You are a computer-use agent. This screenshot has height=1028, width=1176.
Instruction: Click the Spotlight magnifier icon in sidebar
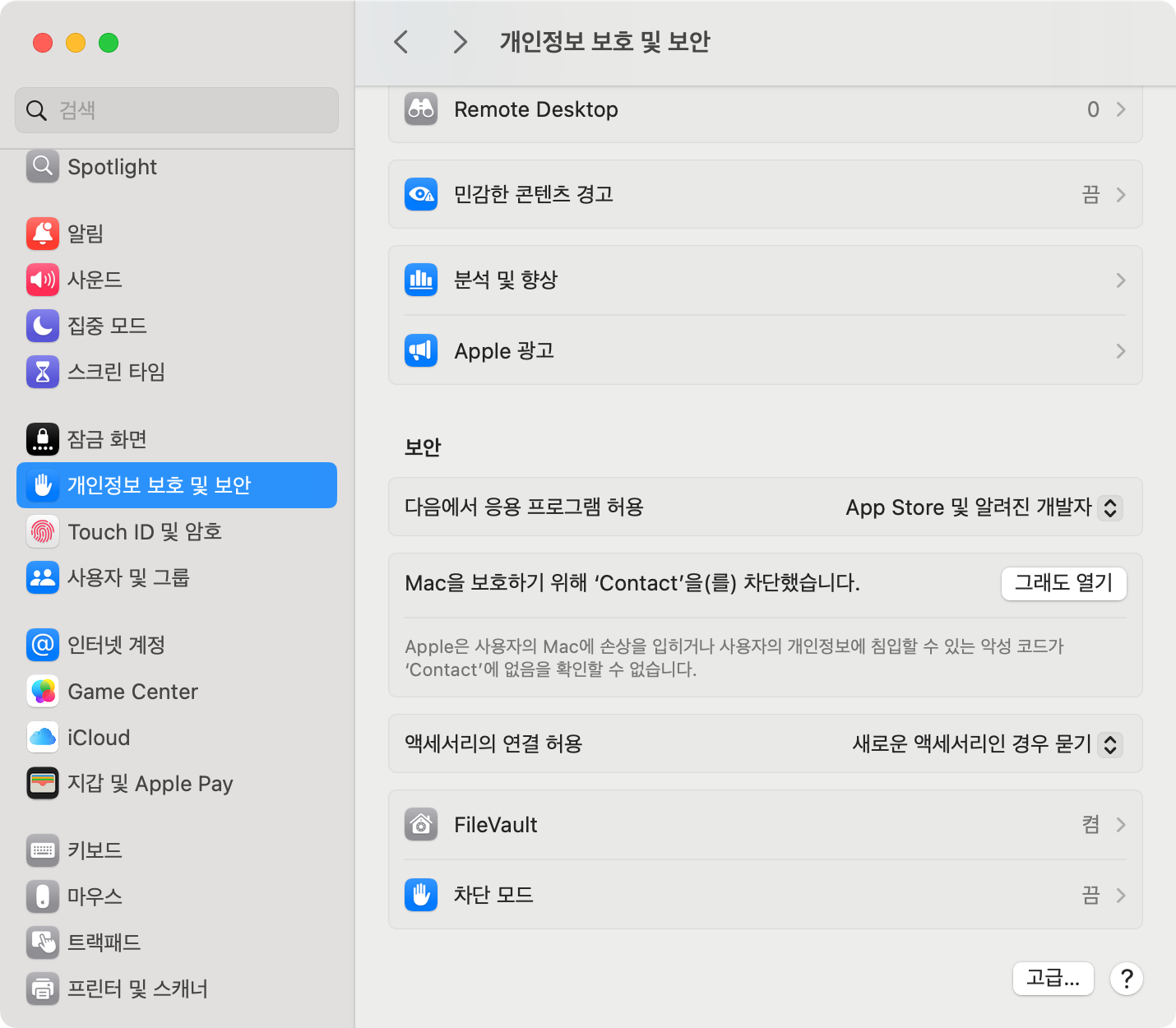pos(43,166)
